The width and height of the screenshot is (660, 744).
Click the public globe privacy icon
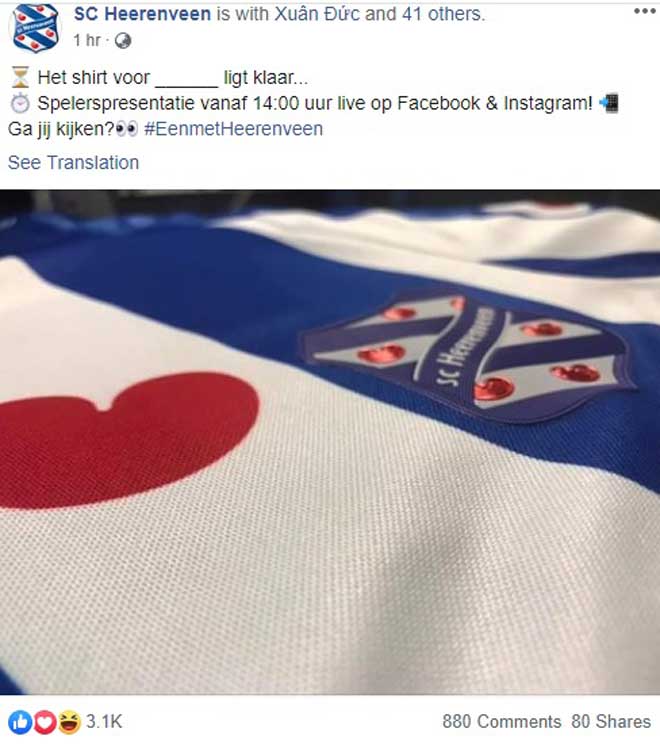(123, 41)
